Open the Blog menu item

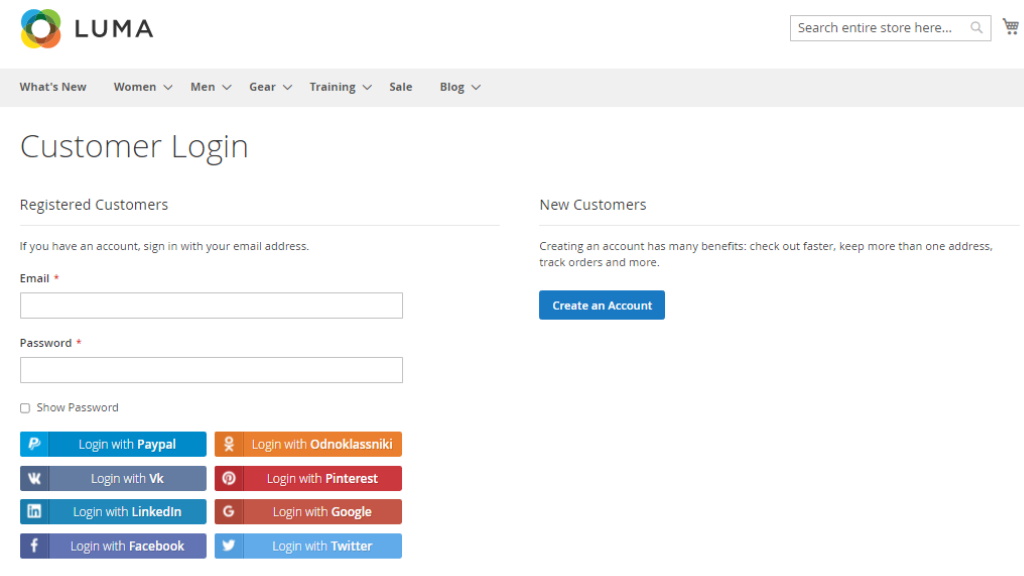pyautogui.click(x=452, y=87)
